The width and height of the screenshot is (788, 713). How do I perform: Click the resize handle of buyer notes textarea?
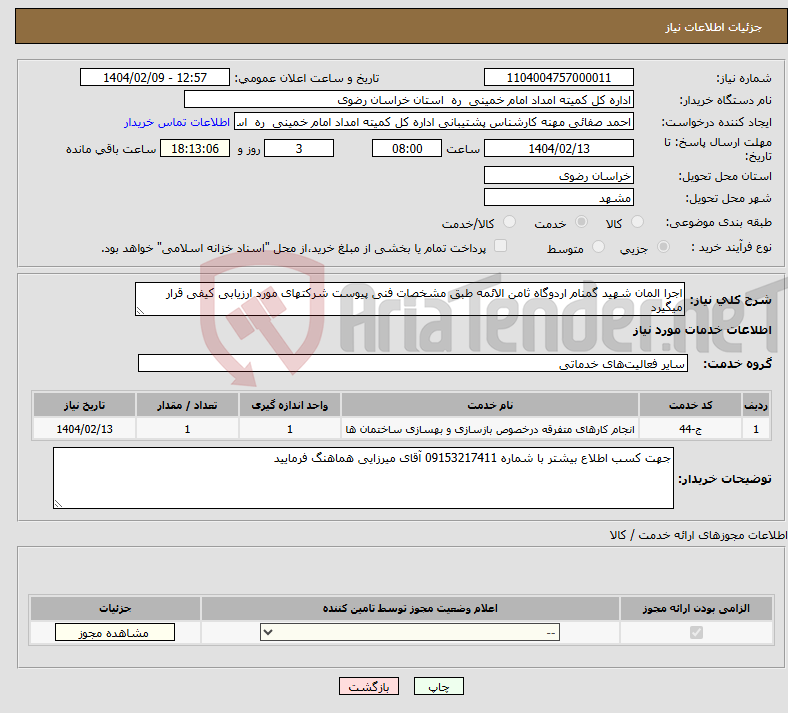pyautogui.click(x=58, y=503)
